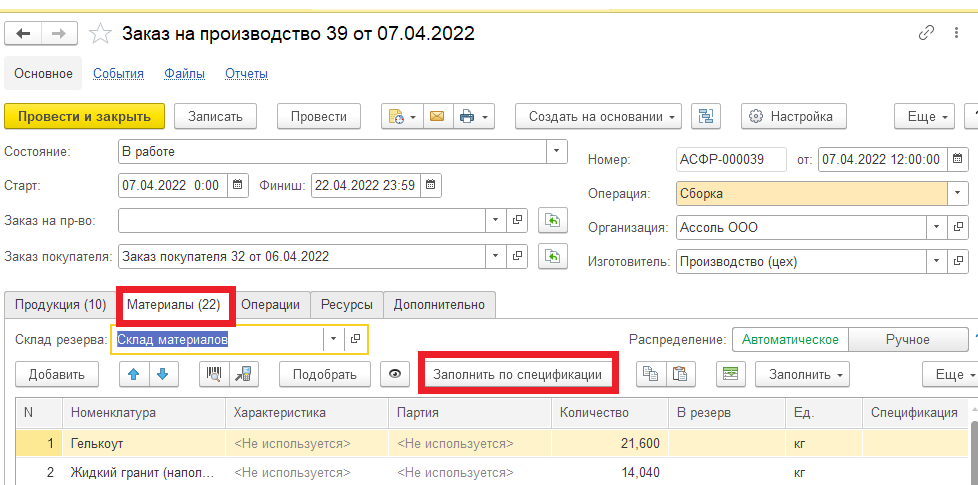
Task: Show the document structure icon
Action: coord(706,116)
